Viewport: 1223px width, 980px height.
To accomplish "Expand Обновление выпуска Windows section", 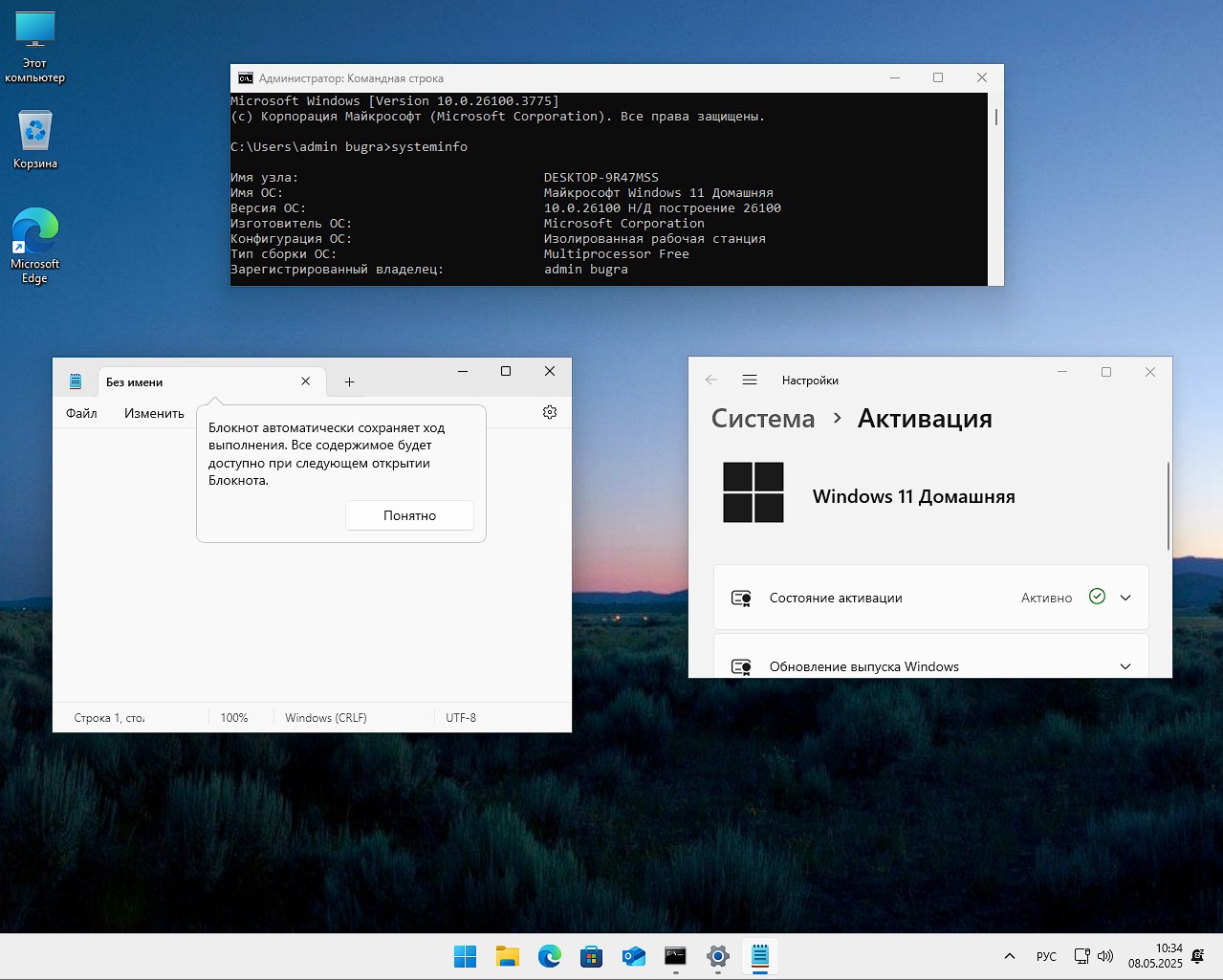I will [x=1125, y=666].
